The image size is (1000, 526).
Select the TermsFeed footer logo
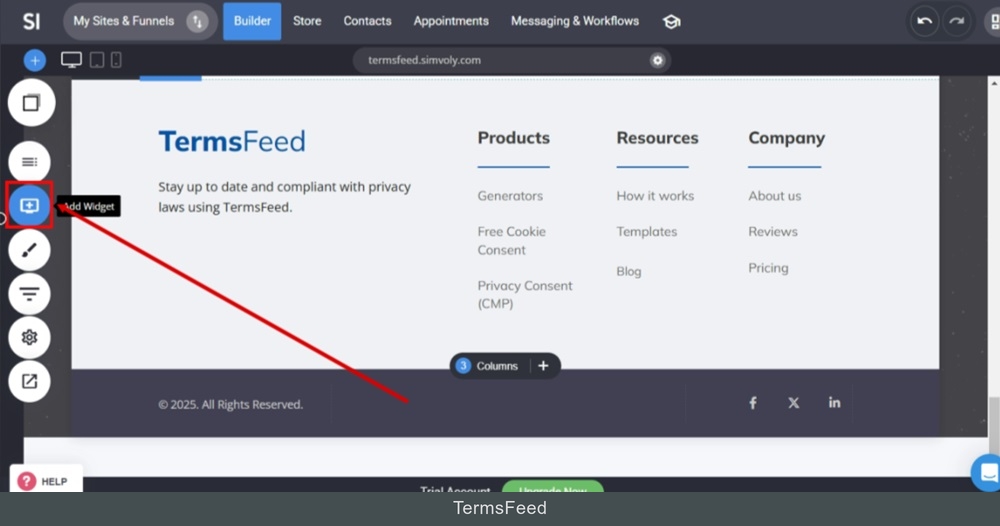pos(232,142)
